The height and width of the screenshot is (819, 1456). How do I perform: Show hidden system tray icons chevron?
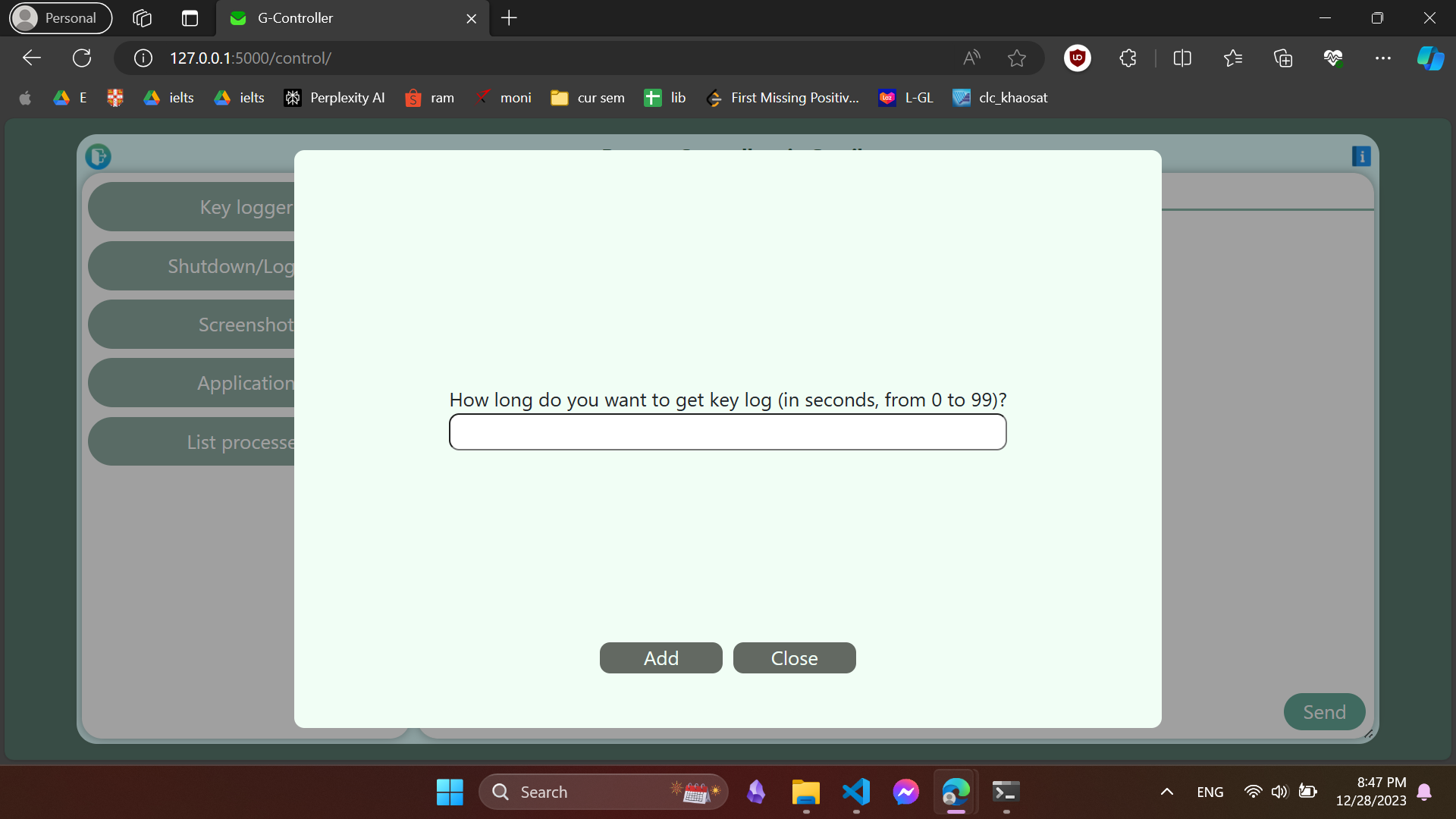pos(1166,792)
